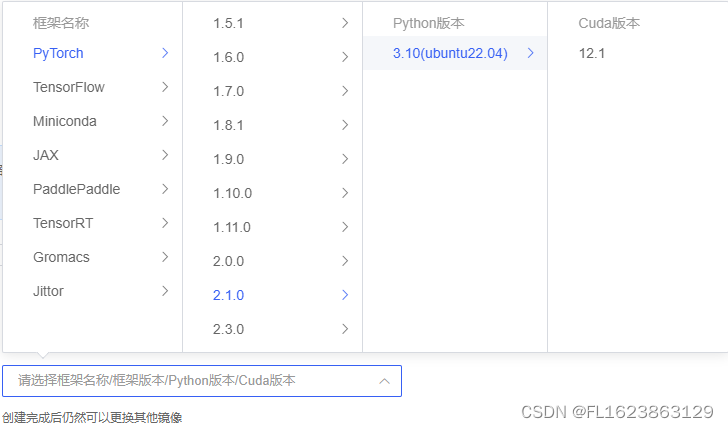Expand PaddlePaddle chevron arrow
Screen dimensions: 728x428
coord(165,189)
